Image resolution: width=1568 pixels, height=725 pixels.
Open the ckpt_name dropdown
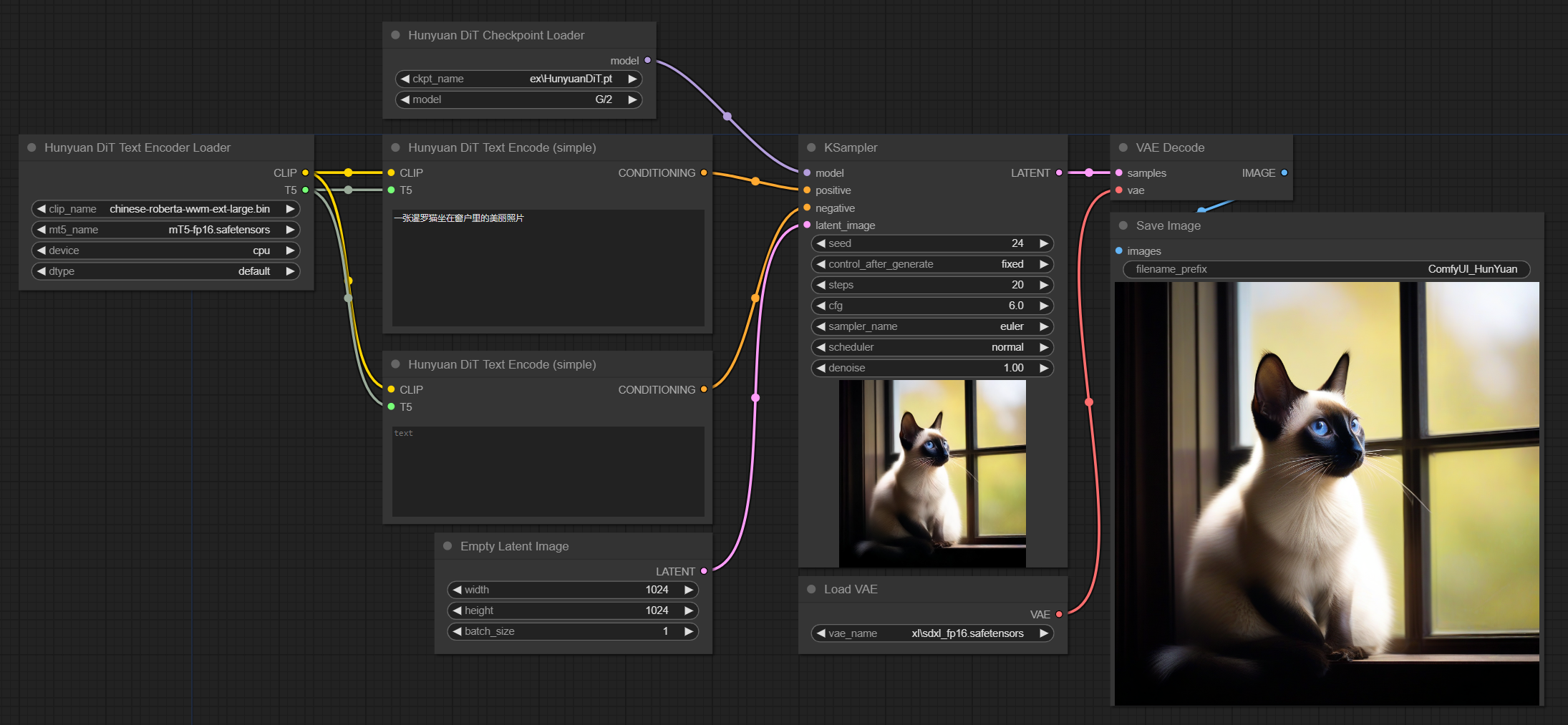(x=518, y=79)
